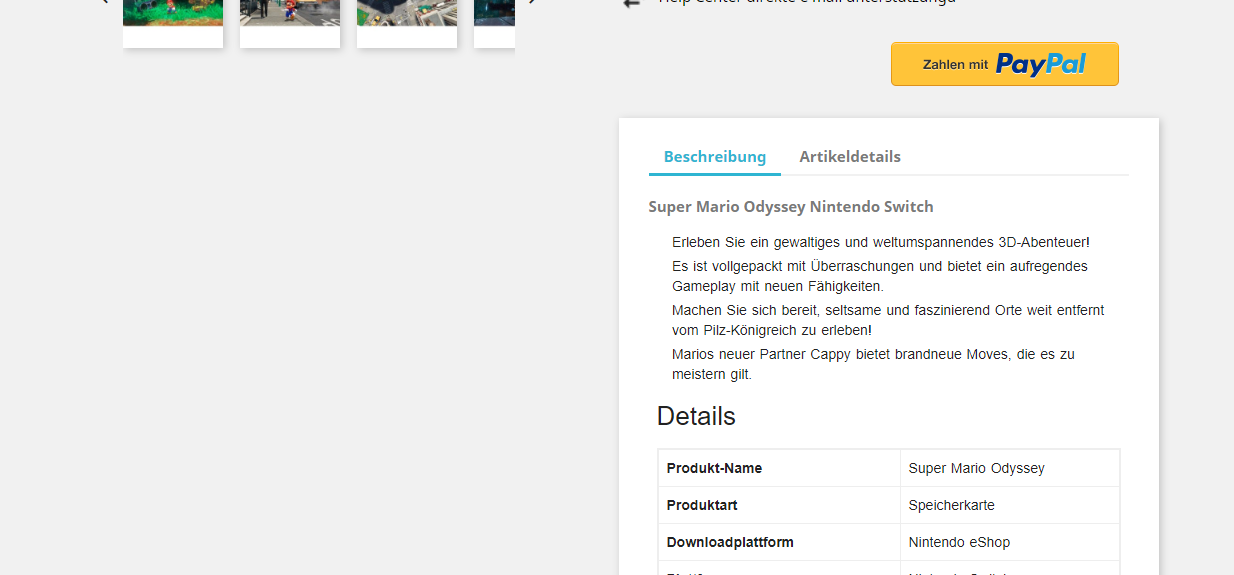The height and width of the screenshot is (575, 1234).
Task: Select thumbnail of Mario running on city street
Action: coord(290,22)
